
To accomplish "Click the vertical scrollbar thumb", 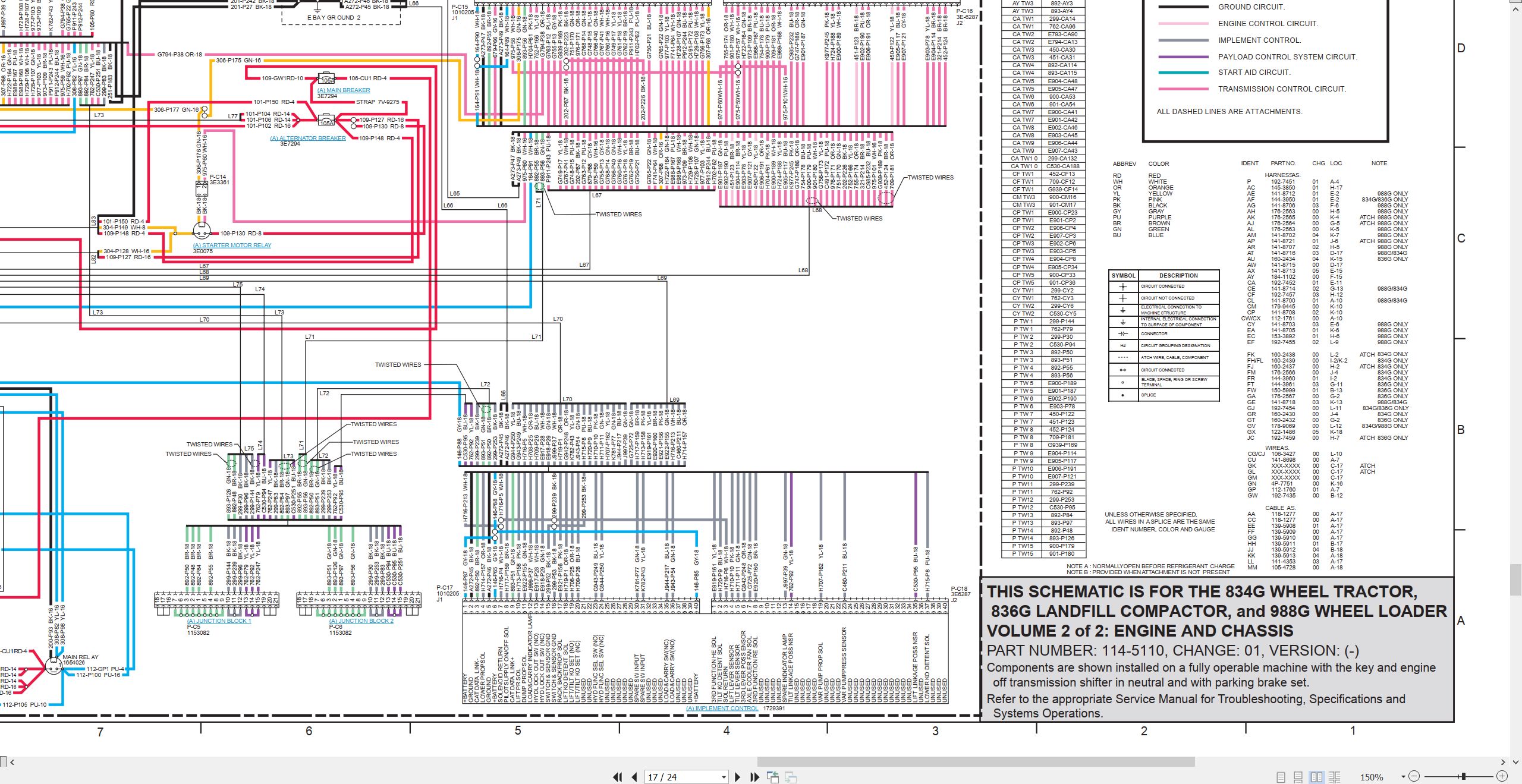I will (x=1516, y=580).
